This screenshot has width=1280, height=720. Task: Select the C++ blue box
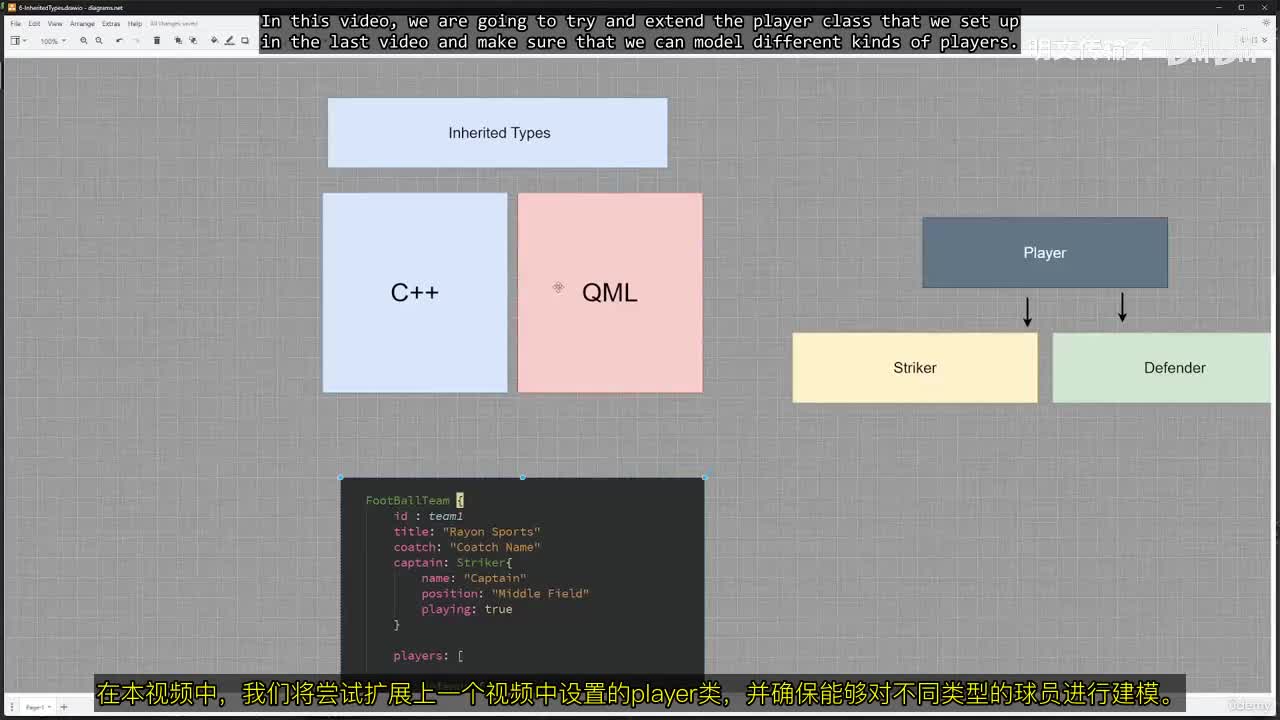point(415,292)
